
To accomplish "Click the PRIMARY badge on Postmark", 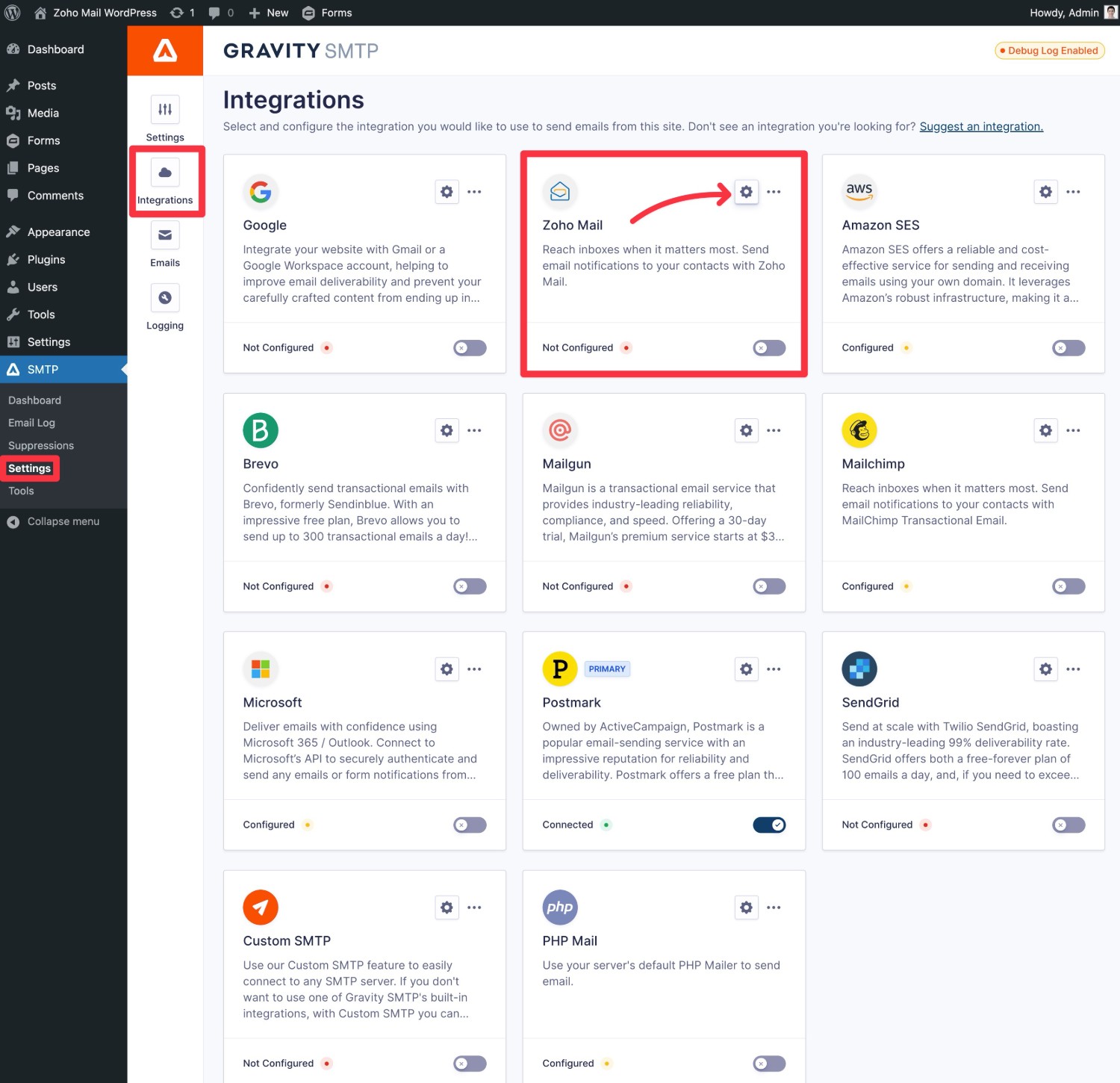I will [607, 669].
